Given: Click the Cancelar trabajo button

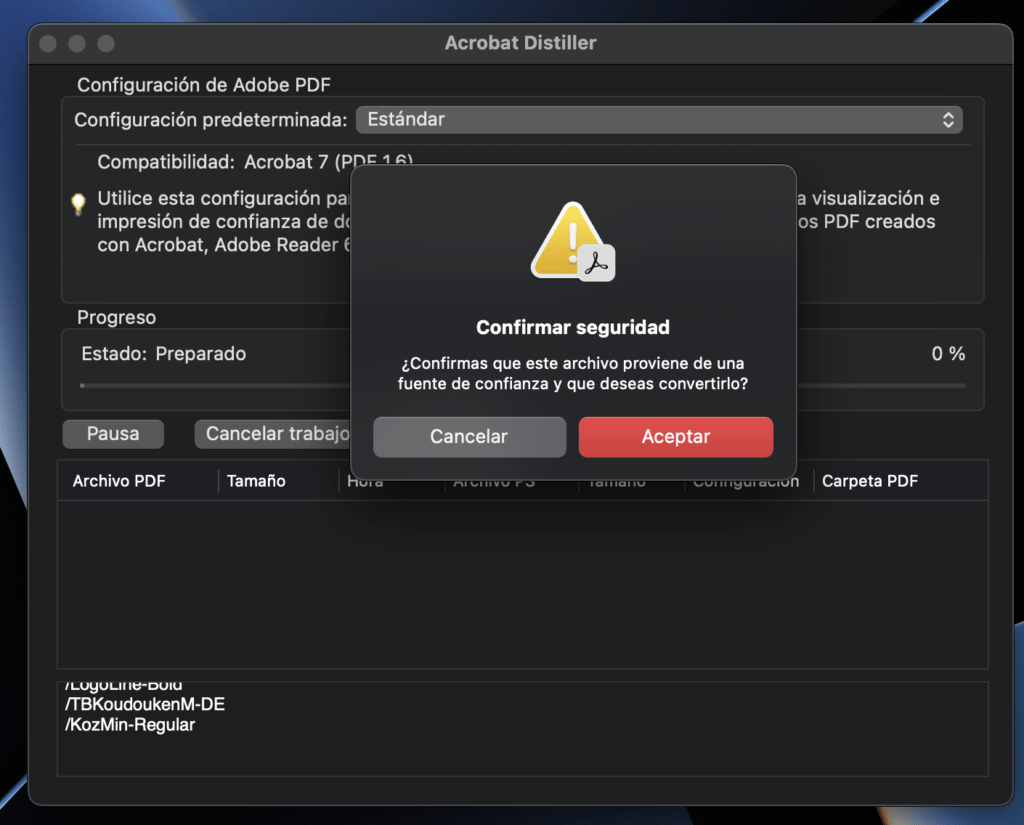Looking at the screenshot, I should tap(273, 434).
